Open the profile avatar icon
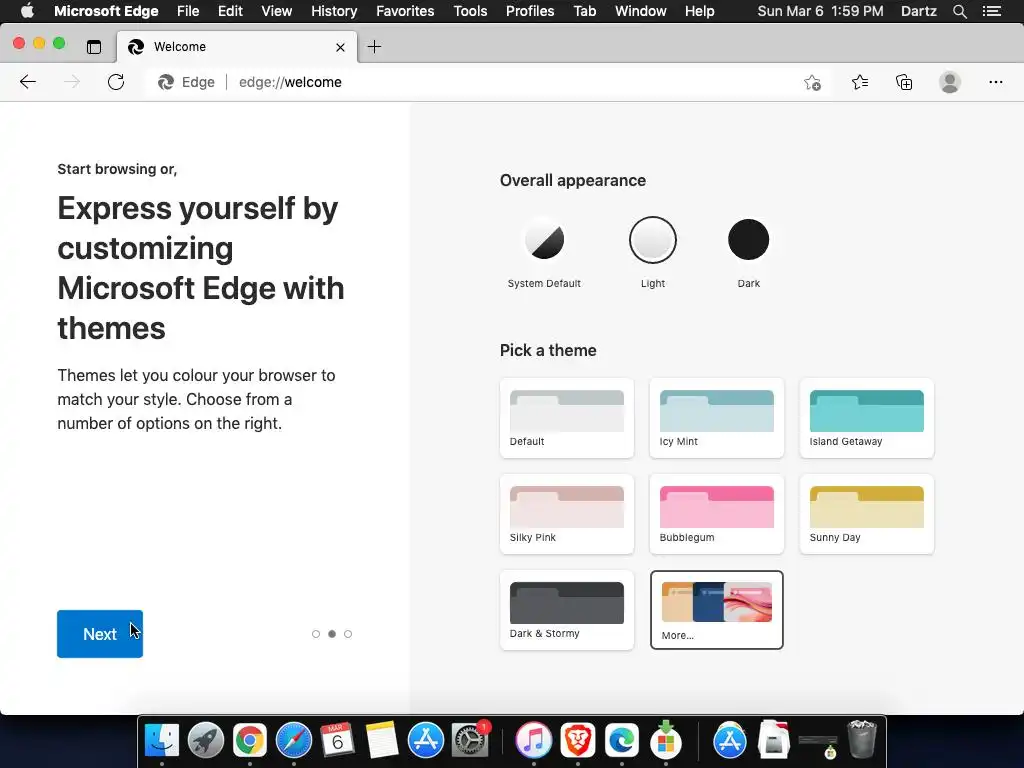1024x768 pixels. [x=950, y=82]
